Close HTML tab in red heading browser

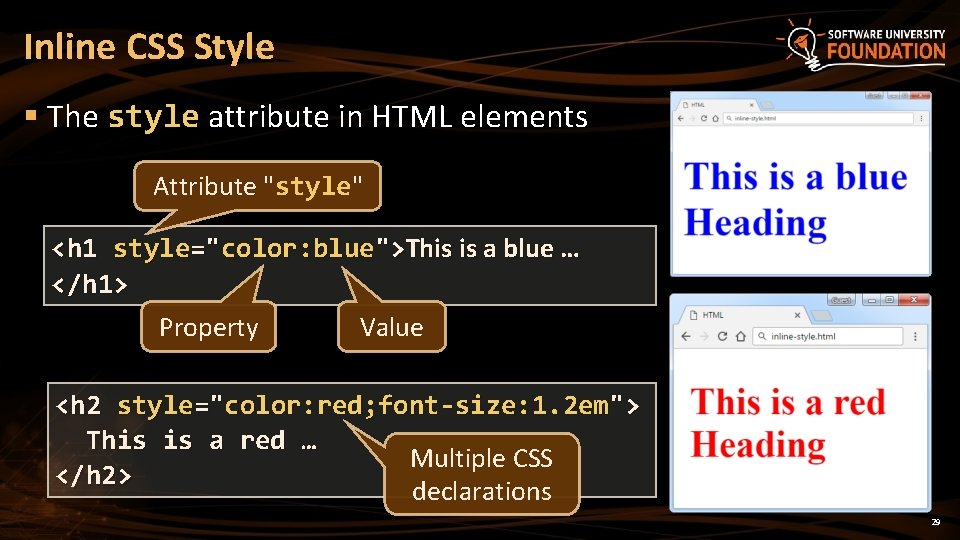797,315
